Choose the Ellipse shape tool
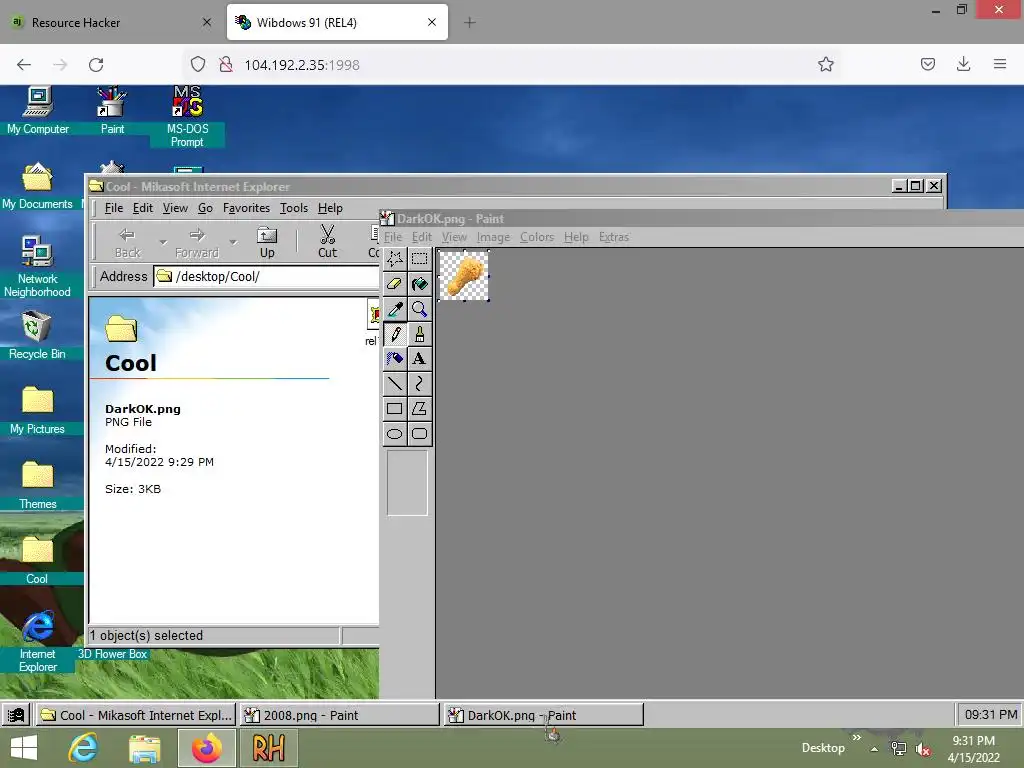The image size is (1024, 768). tap(394, 434)
